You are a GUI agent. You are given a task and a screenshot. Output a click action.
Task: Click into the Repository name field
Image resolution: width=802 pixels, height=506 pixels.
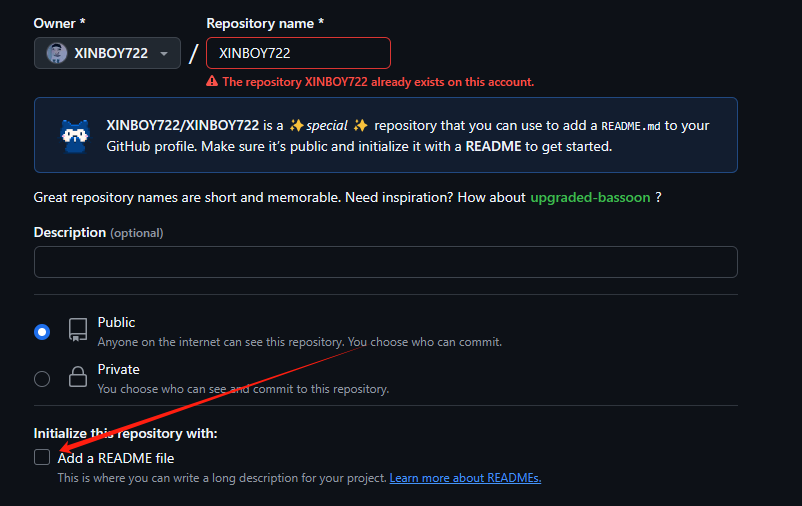click(x=298, y=53)
